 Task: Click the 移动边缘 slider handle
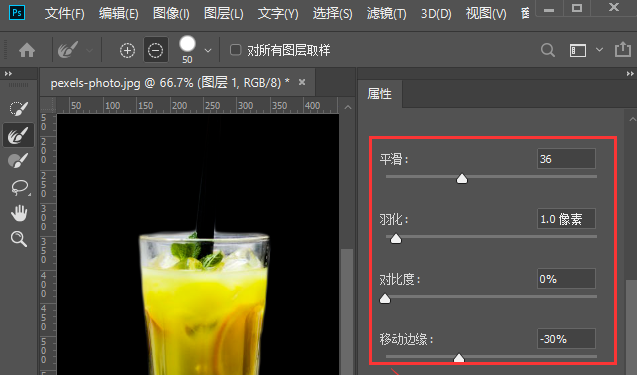click(x=459, y=358)
